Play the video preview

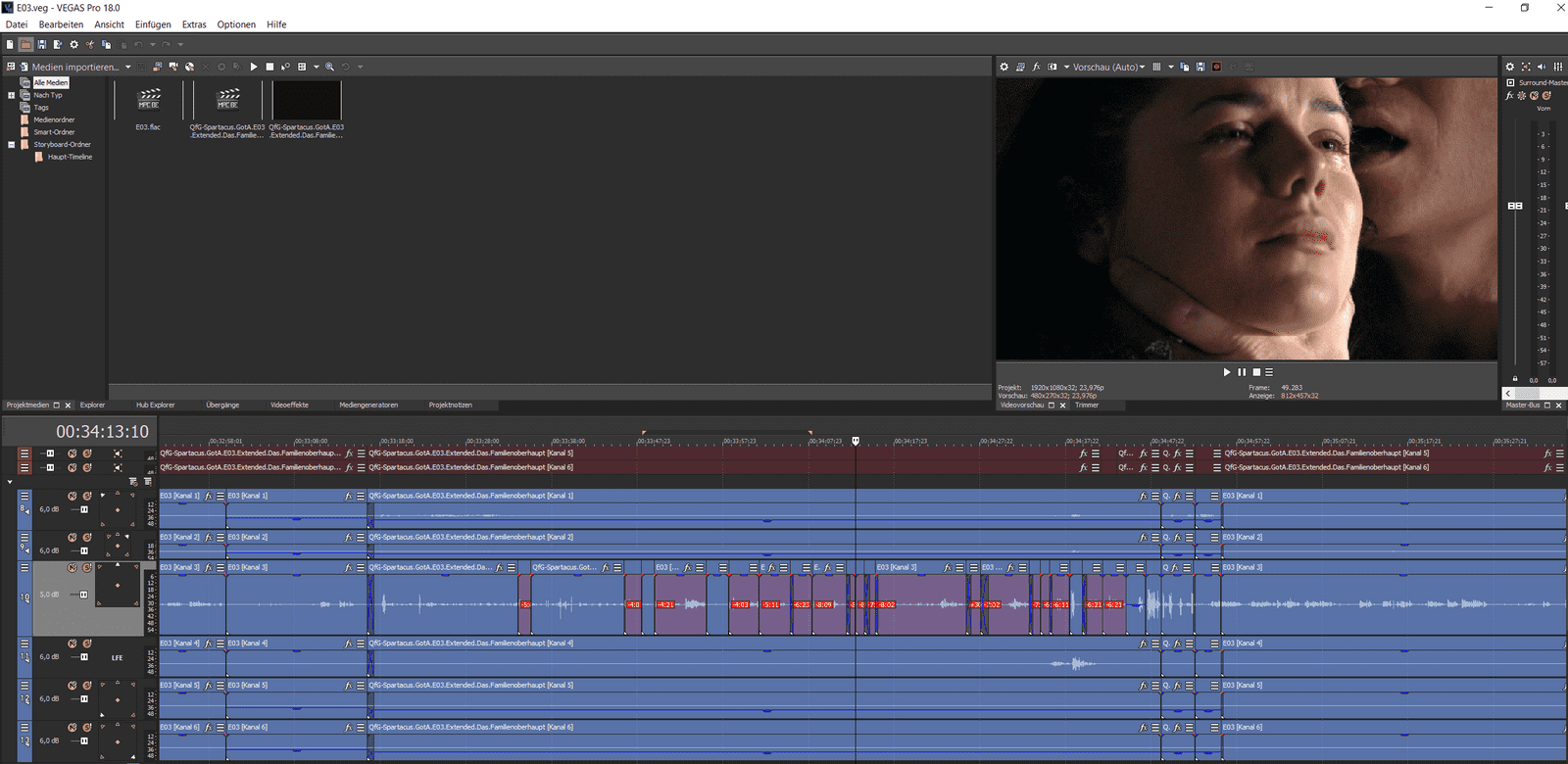pyautogui.click(x=1227, y=372)
